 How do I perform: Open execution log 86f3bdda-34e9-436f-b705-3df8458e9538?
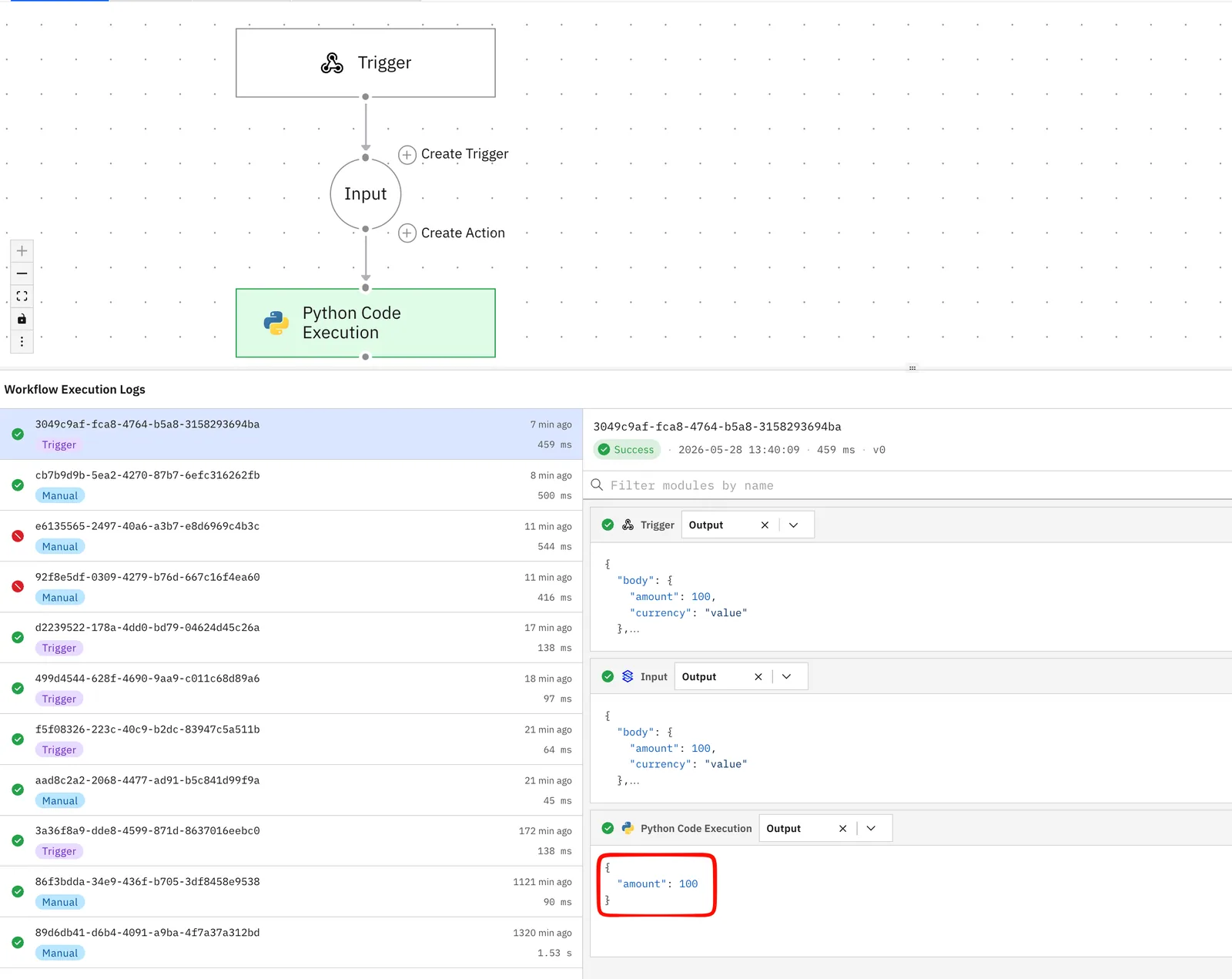(x=291, y=892)
